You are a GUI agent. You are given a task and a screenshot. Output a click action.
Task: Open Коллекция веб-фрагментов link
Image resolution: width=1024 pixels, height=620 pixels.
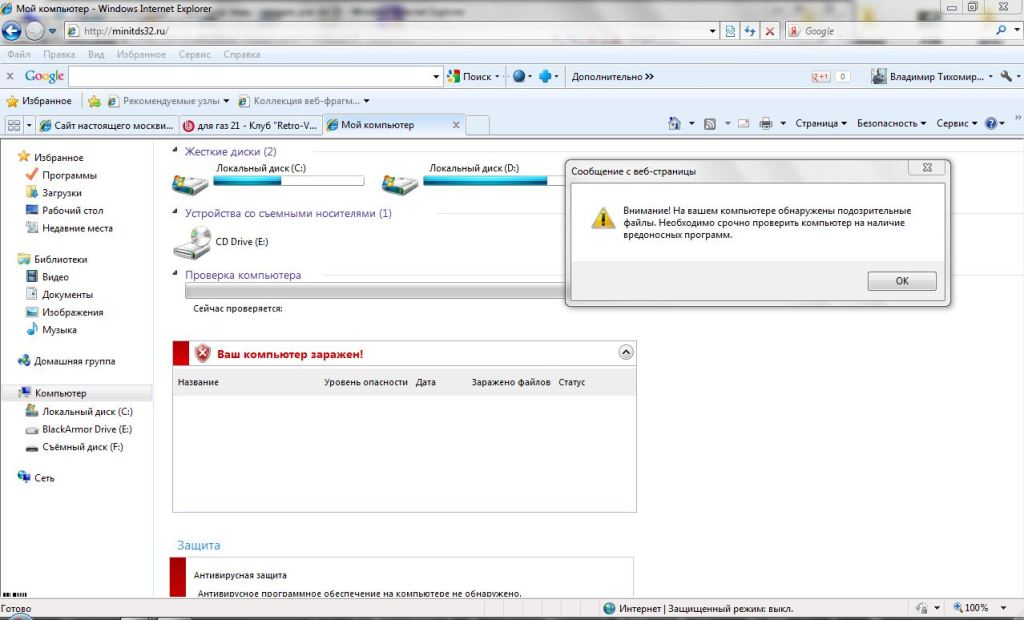pyautogui.click(x=304, y=101)
